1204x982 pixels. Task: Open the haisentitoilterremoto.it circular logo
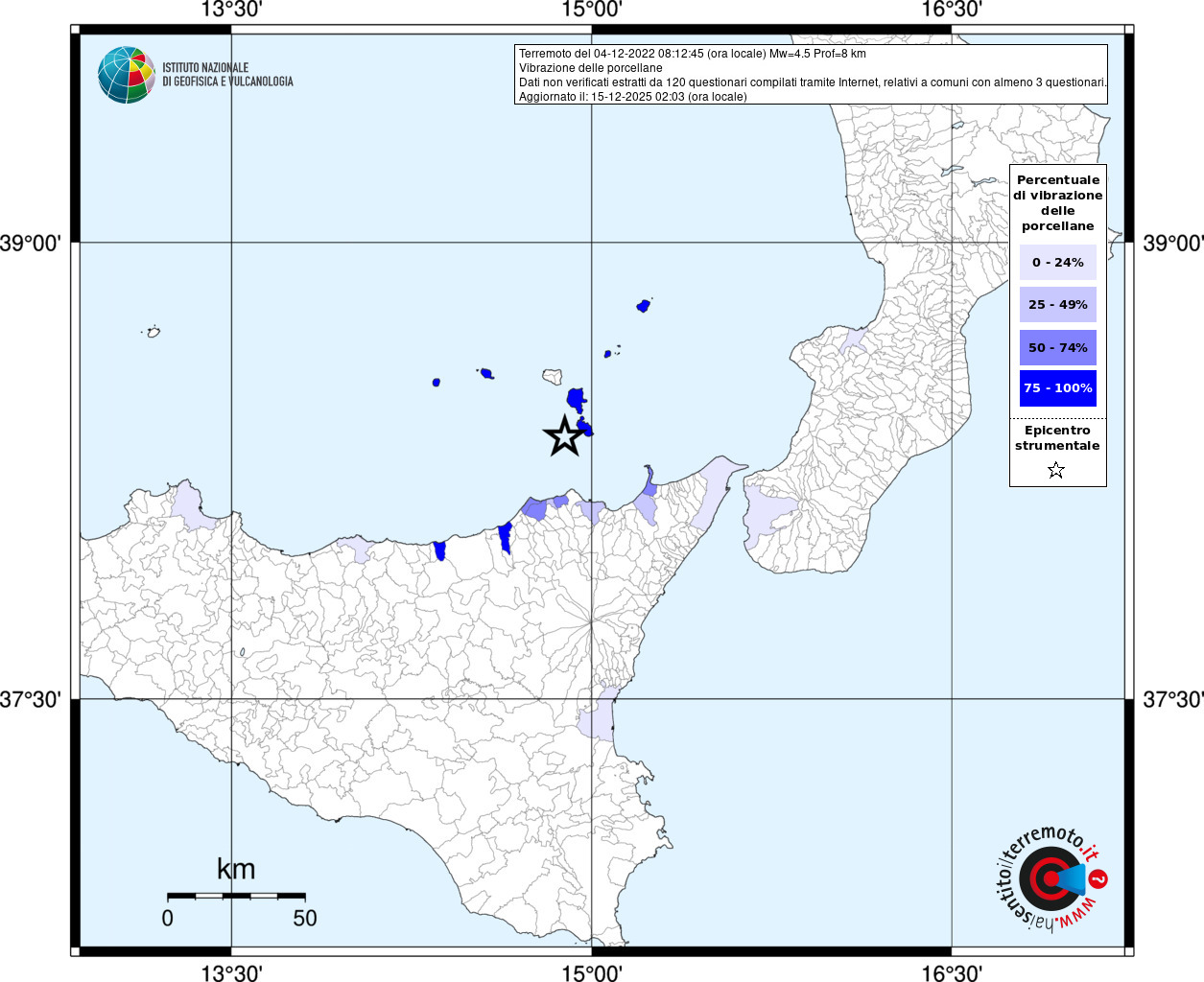(x=1051, y=879)
